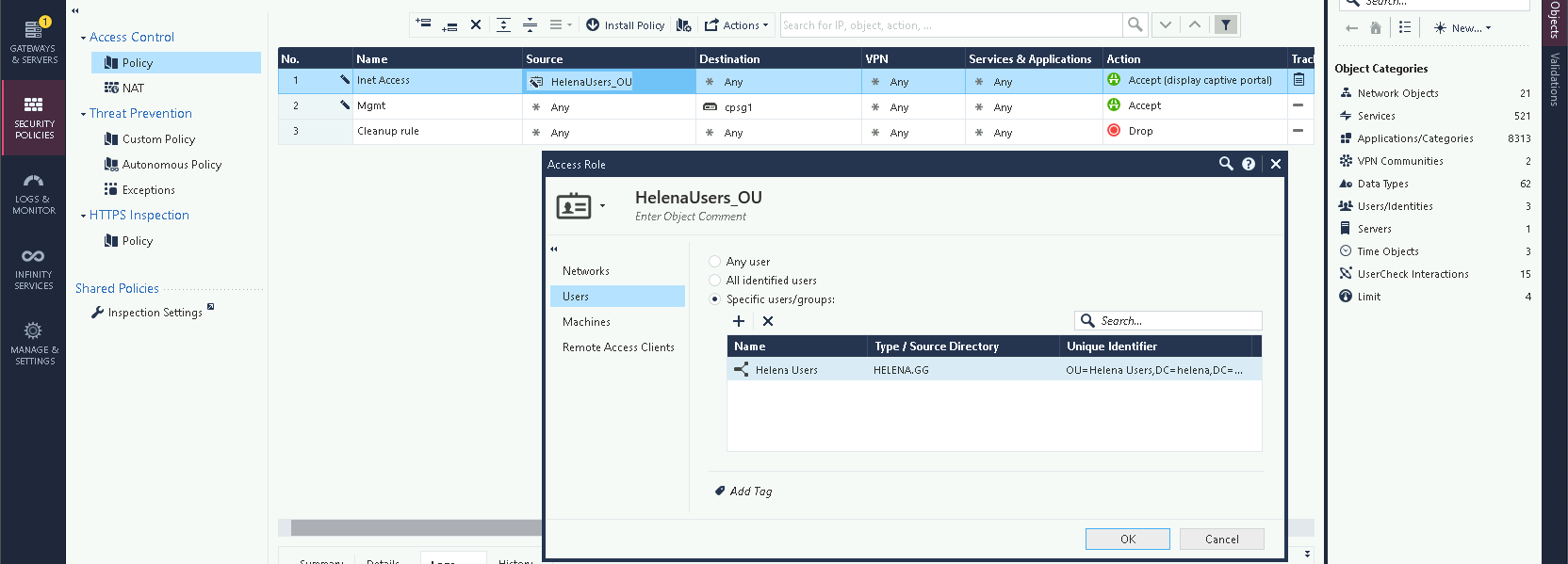Add a user with the plus icon
Image resolution: width=1568 pixels, height=564 pixels.
click(x=739, y=321)
